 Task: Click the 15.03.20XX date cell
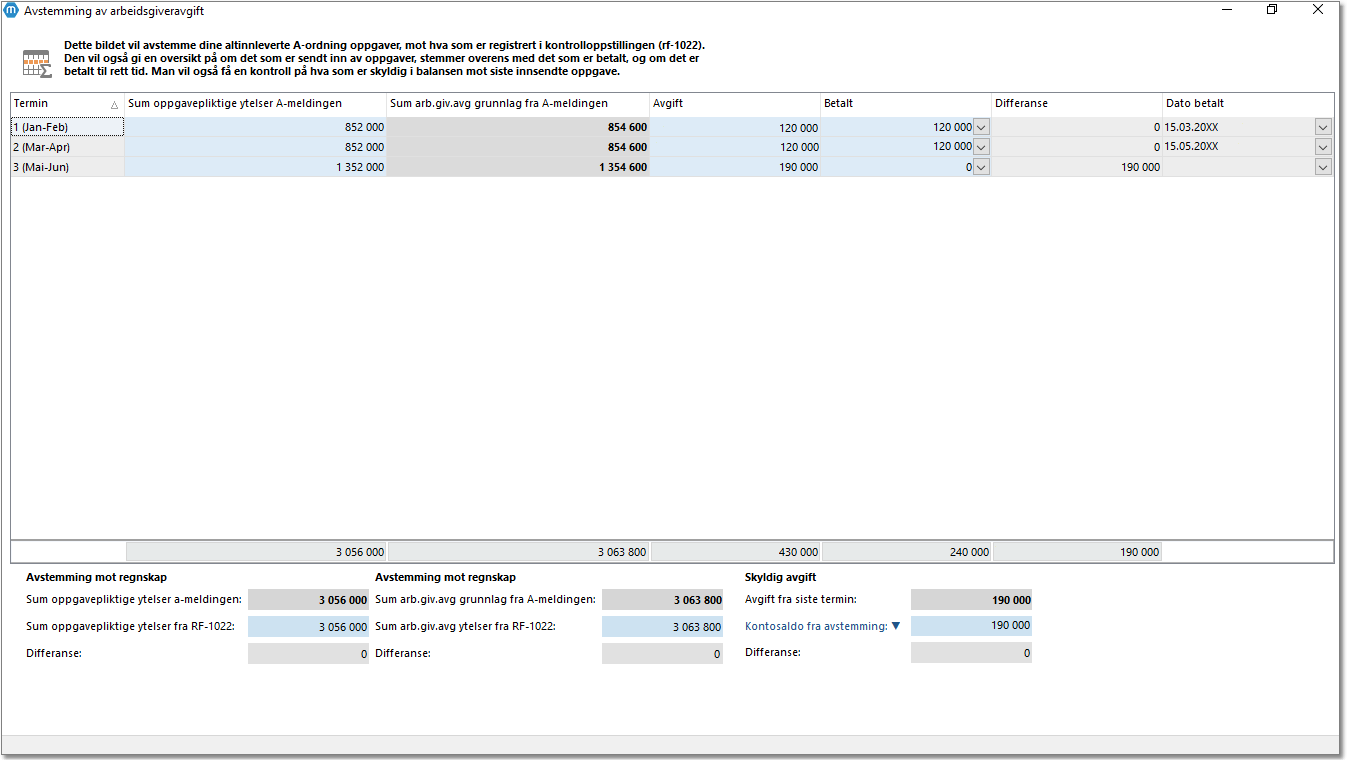[x=1239, y=127]
